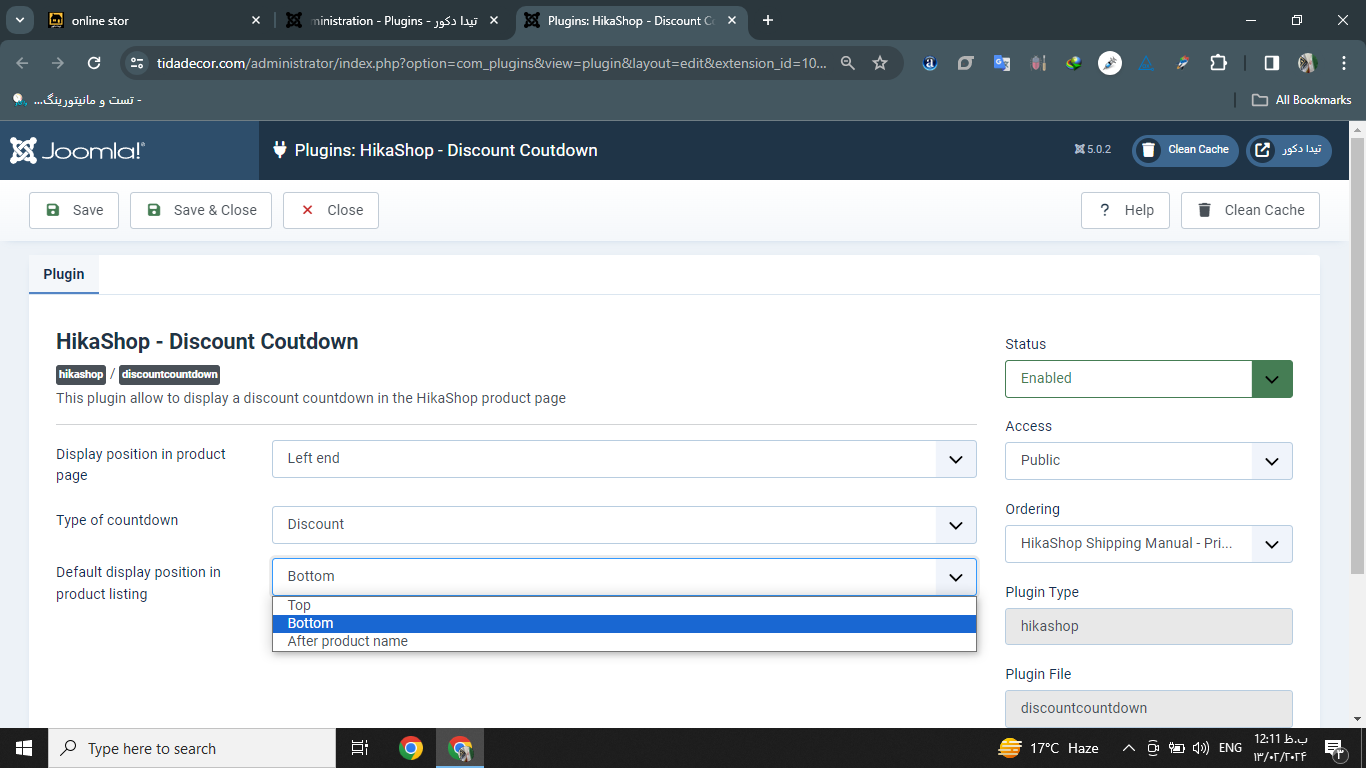Open a new browser tab

pos(768,20)
